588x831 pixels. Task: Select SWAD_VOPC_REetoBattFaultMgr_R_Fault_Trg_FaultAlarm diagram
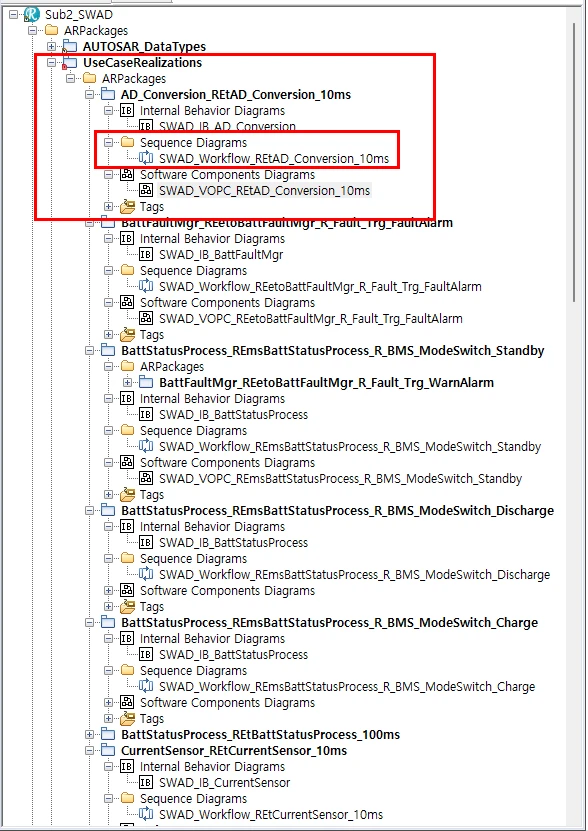(311, 319)
